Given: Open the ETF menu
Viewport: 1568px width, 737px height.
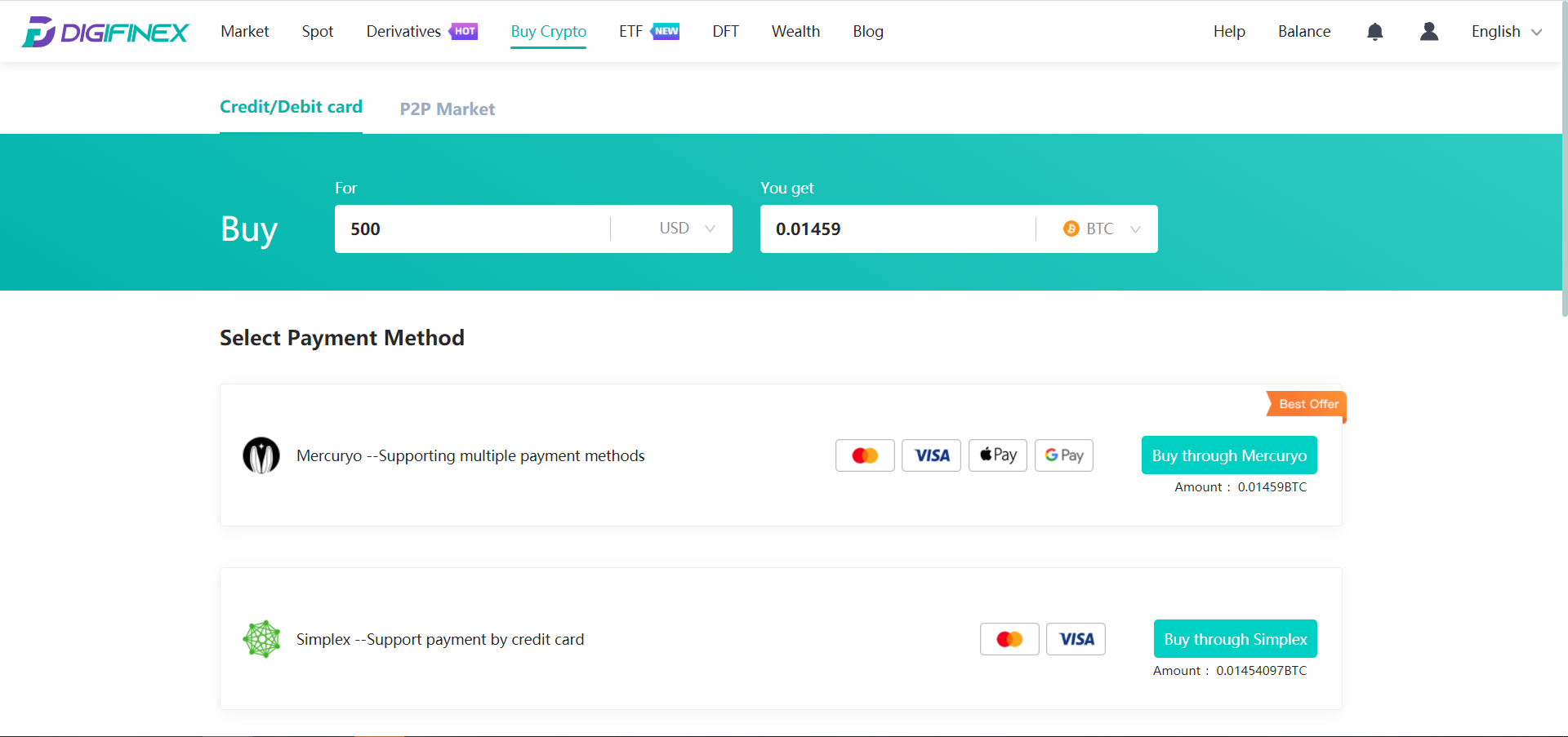Looking at the screenshot, I should click(x=630, y=31).
